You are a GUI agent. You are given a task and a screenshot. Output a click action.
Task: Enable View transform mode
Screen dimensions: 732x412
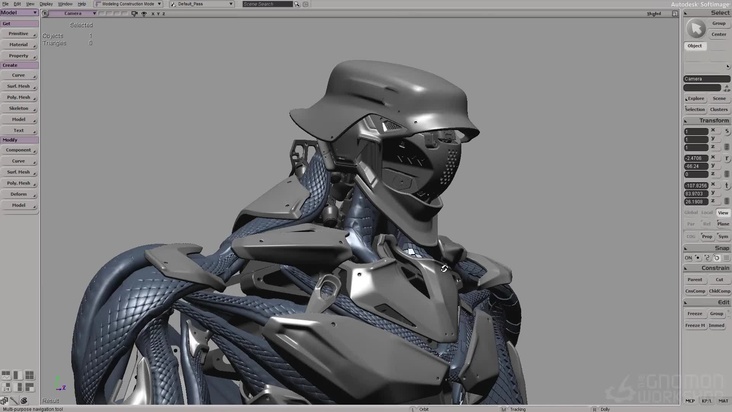[722, 212]
